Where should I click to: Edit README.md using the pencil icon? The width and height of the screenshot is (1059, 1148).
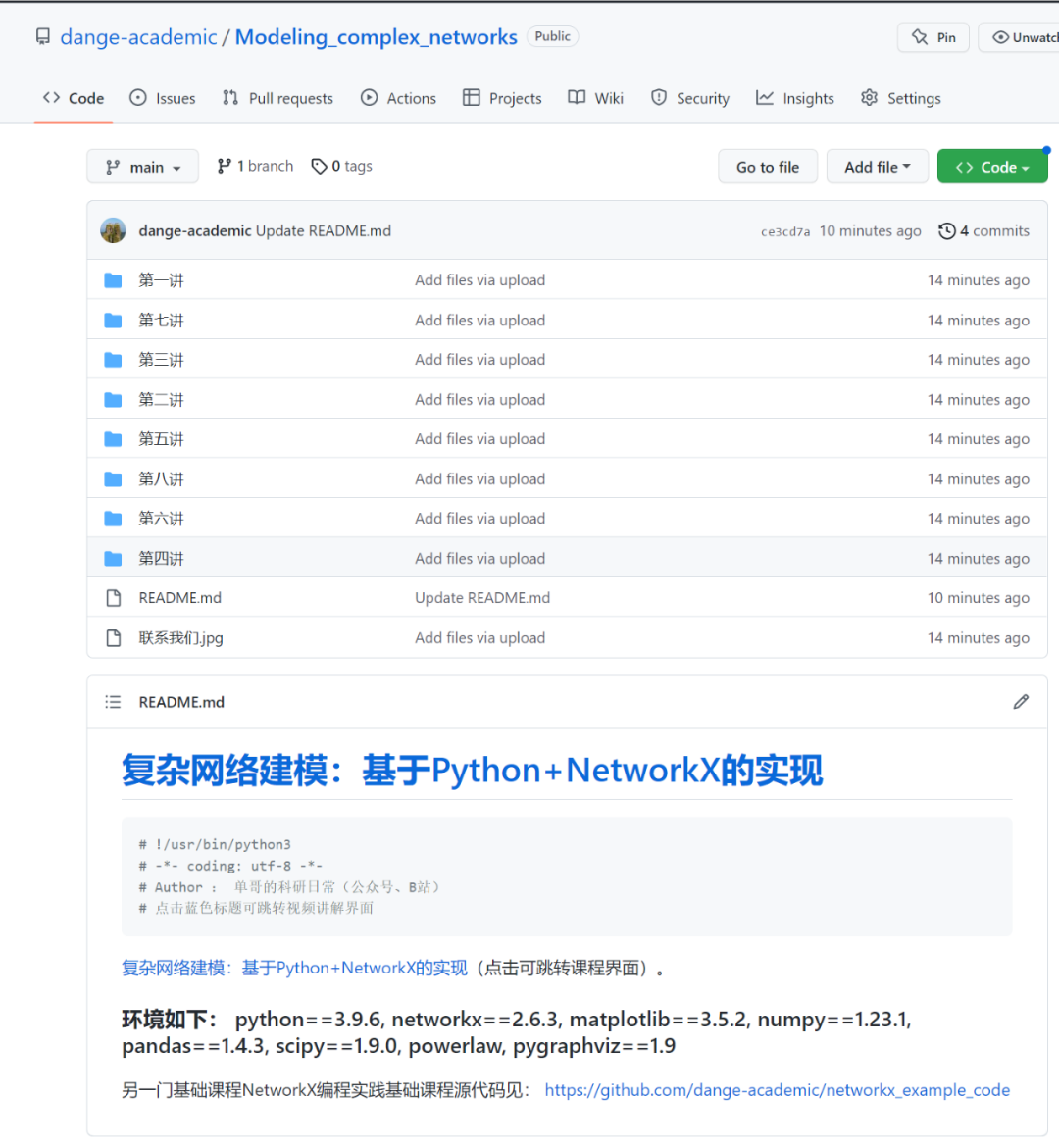point(1021,702)
